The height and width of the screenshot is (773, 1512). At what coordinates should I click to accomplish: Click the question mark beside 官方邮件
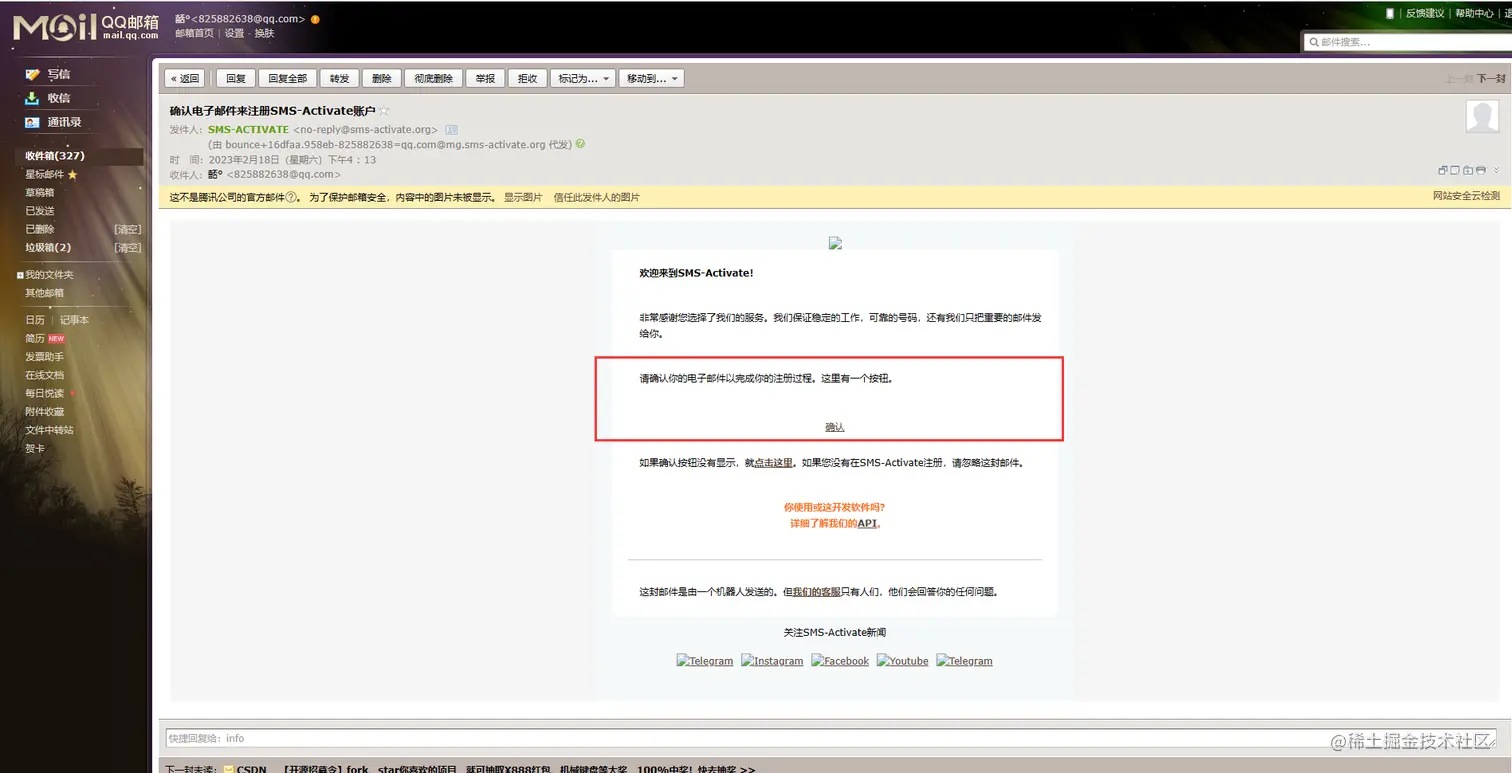[x=292, y=198]
